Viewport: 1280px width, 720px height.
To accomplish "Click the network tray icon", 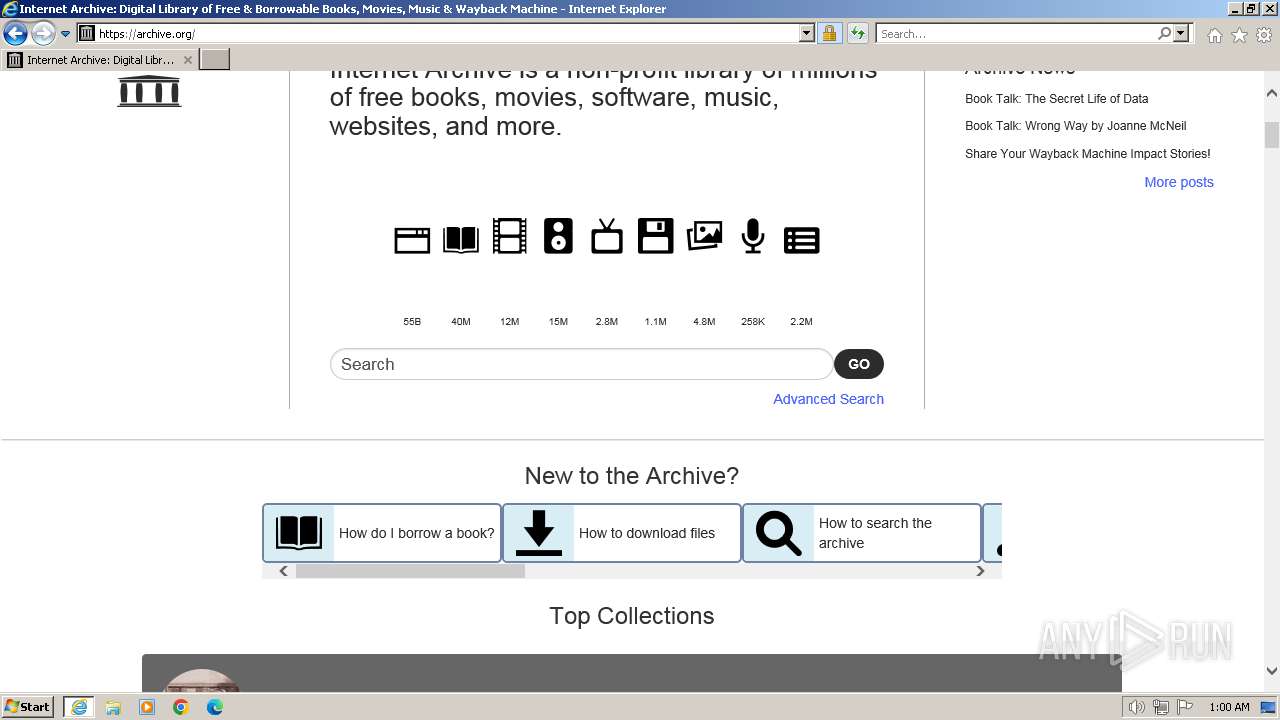I will pos(1161,707).
